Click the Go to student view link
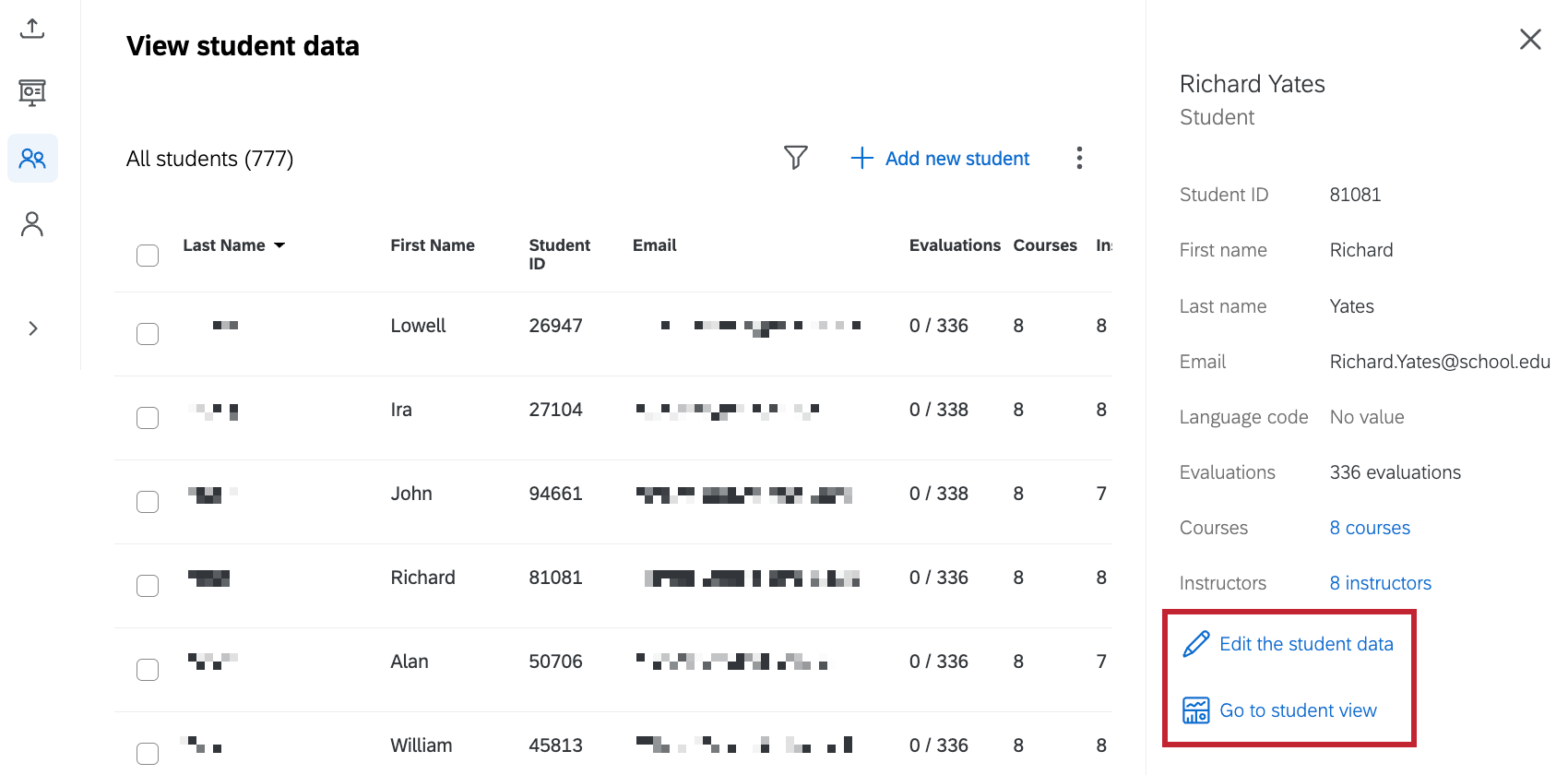 click(x=1298, y=710)
